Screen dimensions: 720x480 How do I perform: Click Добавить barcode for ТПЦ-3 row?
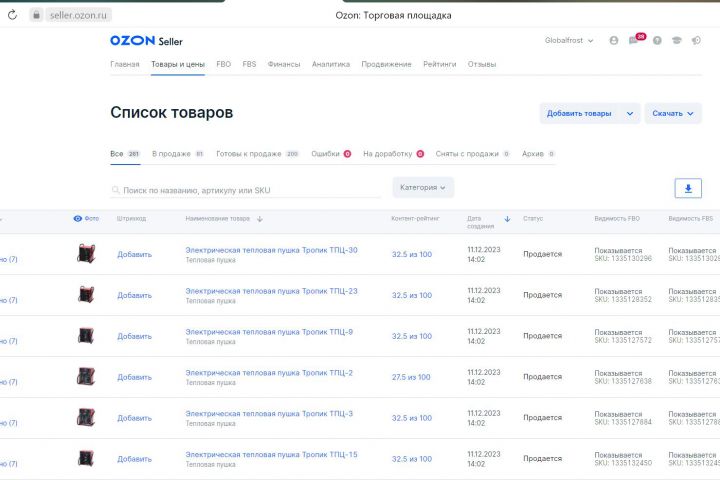pos(134,418)
